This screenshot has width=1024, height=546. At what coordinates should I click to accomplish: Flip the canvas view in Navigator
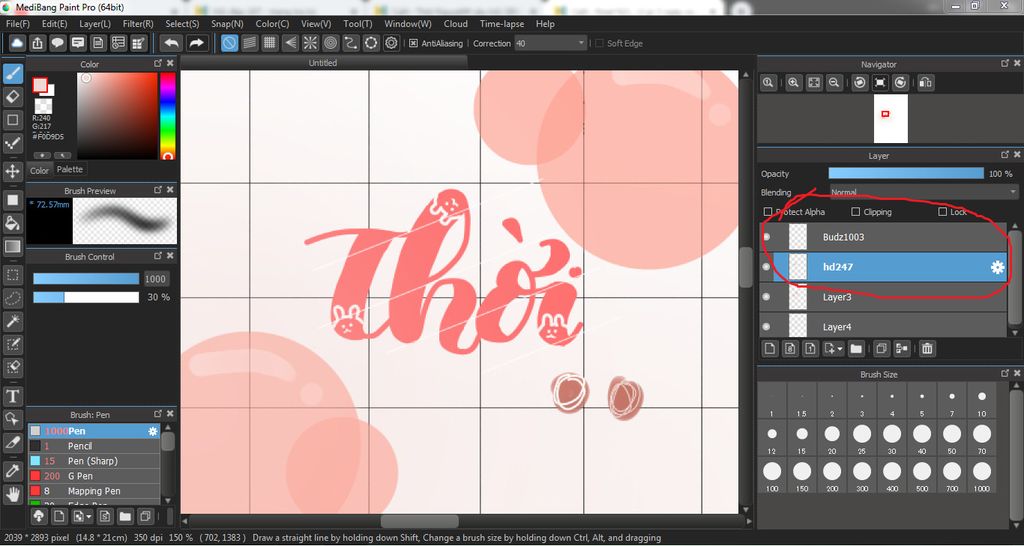tap(925, 83)
